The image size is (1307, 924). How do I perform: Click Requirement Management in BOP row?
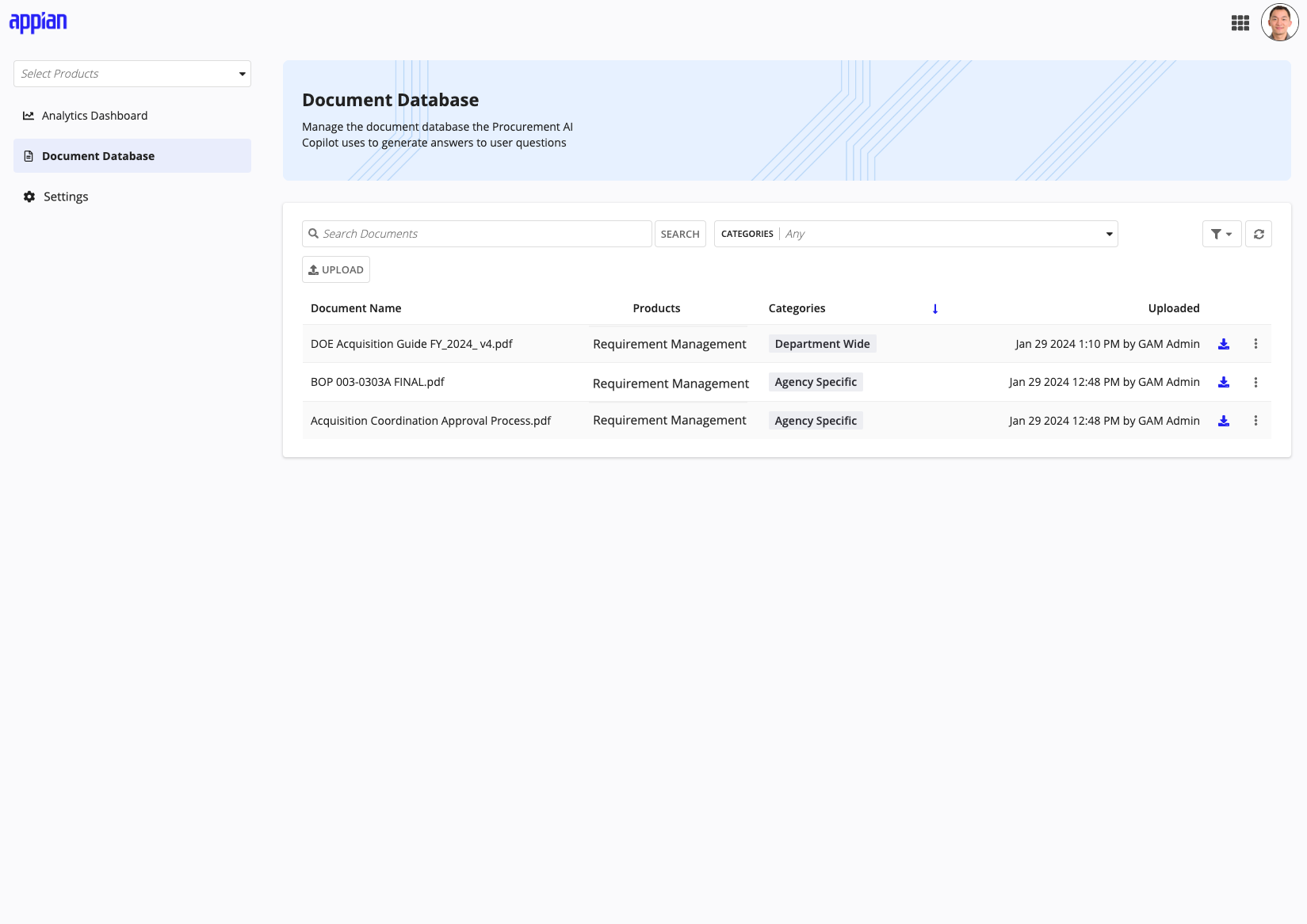(x=671, y=384)
